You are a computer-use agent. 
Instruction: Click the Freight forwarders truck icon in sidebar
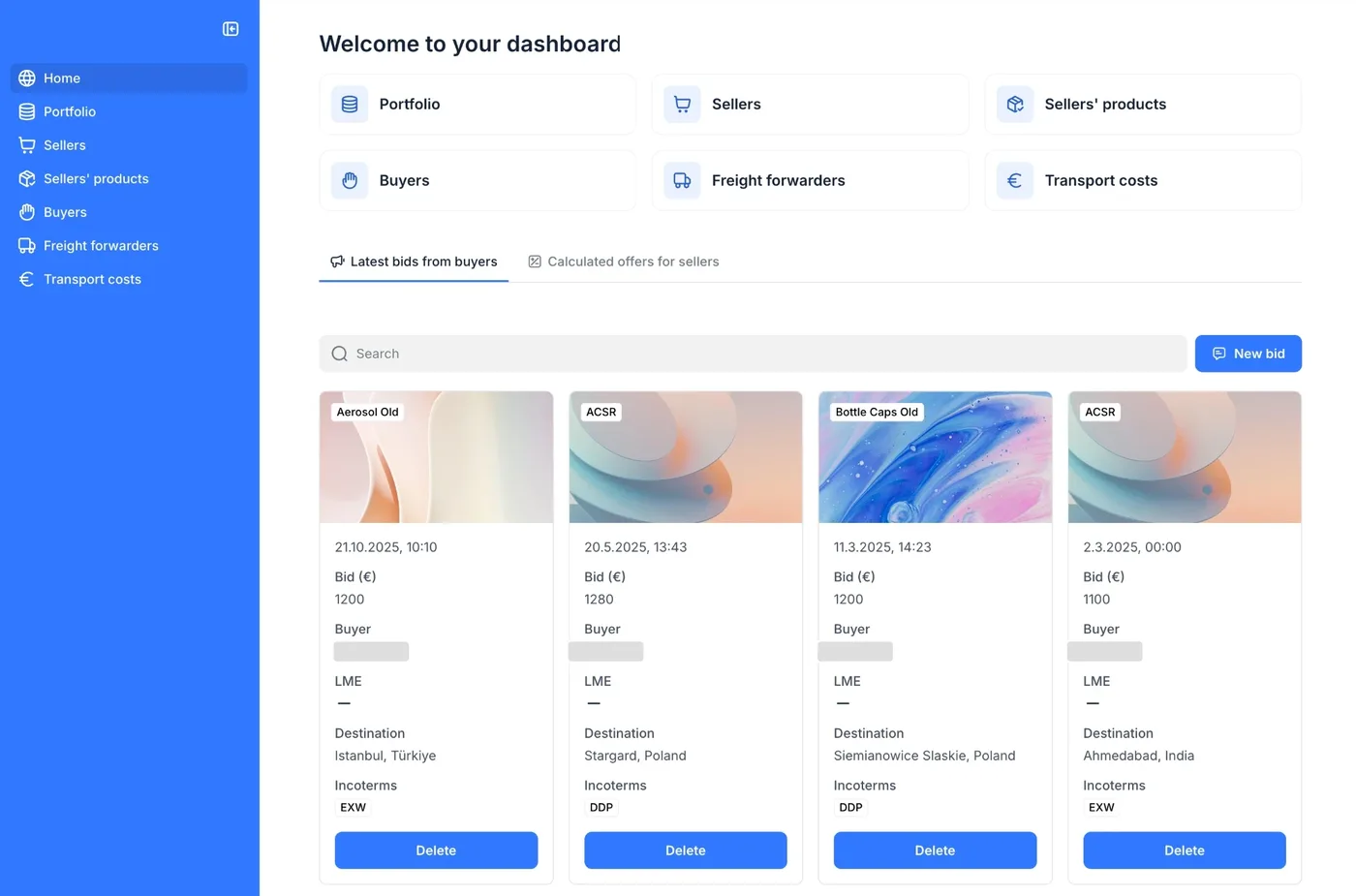(x=27, y=246)
